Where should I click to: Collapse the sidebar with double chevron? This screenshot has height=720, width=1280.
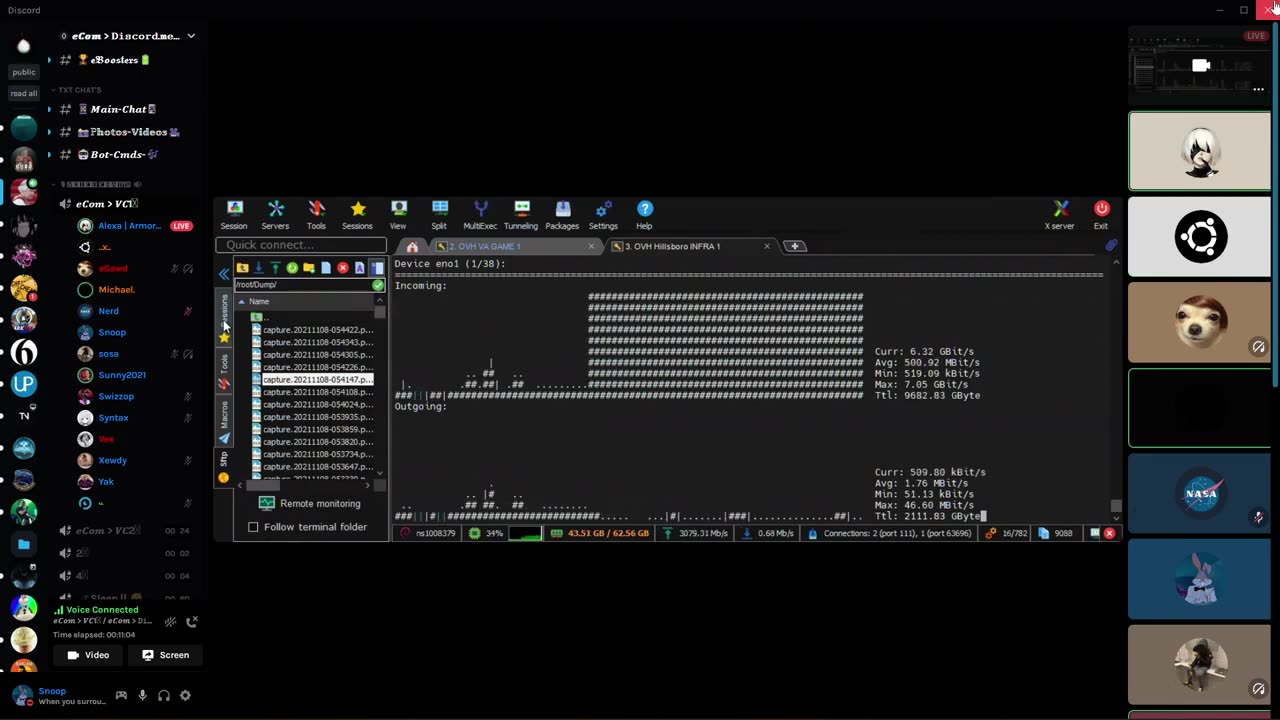point(224,273)
